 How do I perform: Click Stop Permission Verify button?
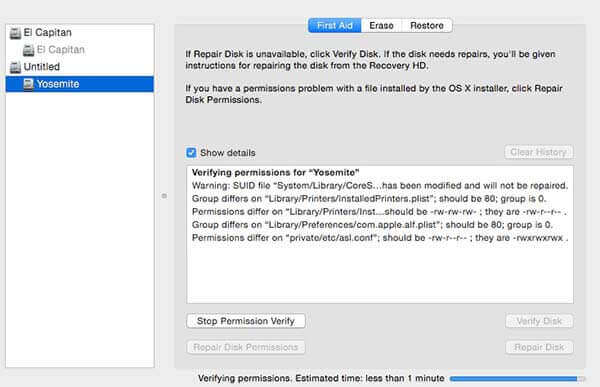(x=246, y=321)
